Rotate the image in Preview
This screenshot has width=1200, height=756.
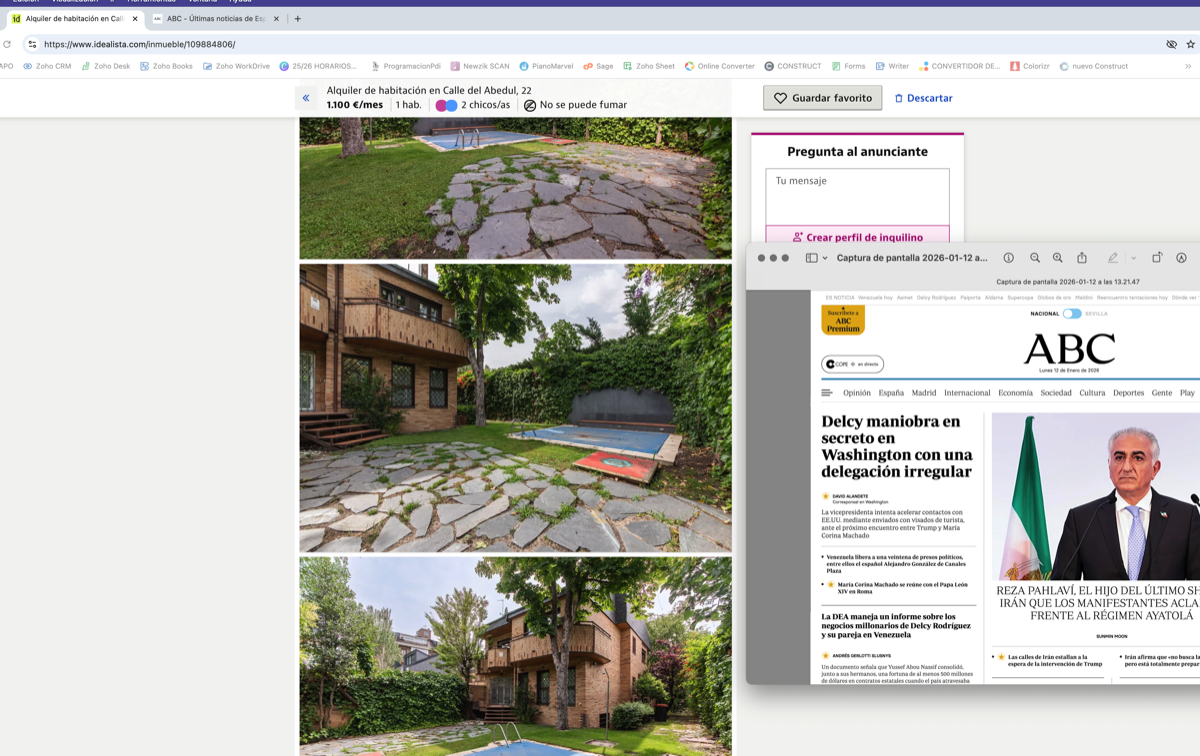click(1157, 258)
